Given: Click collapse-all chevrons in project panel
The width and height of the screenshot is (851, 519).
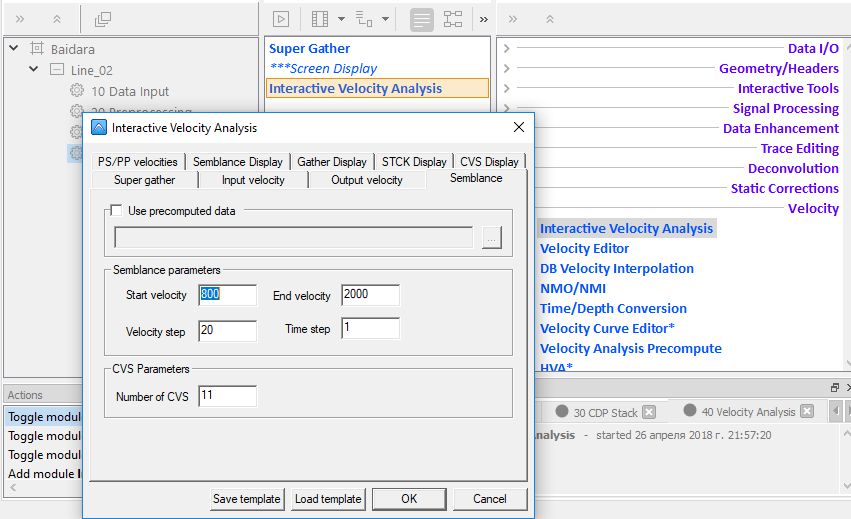Looking at the screenshot, I should pyautogui.click(x=56, y=20).
